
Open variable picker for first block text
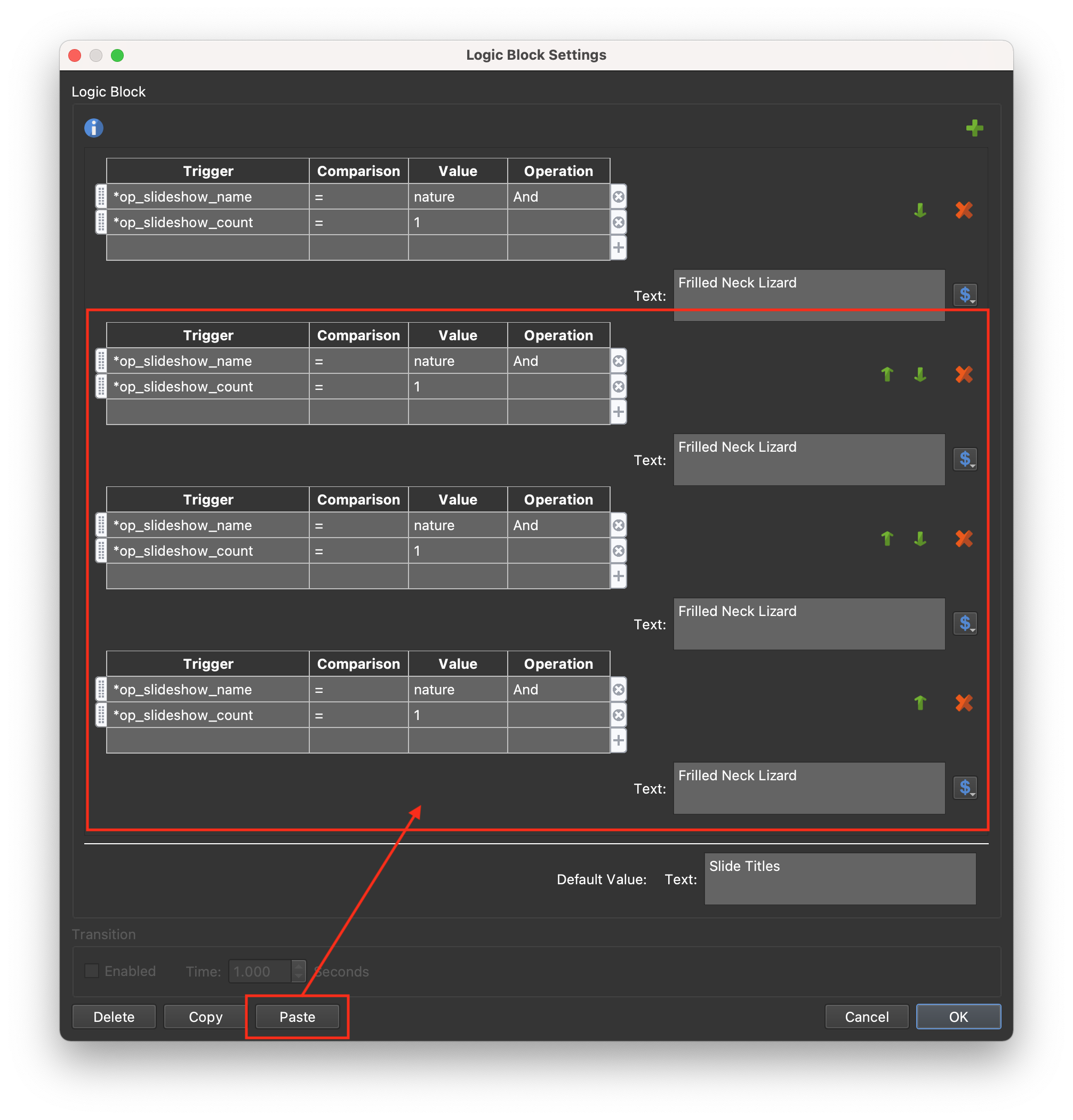(965, 295)
